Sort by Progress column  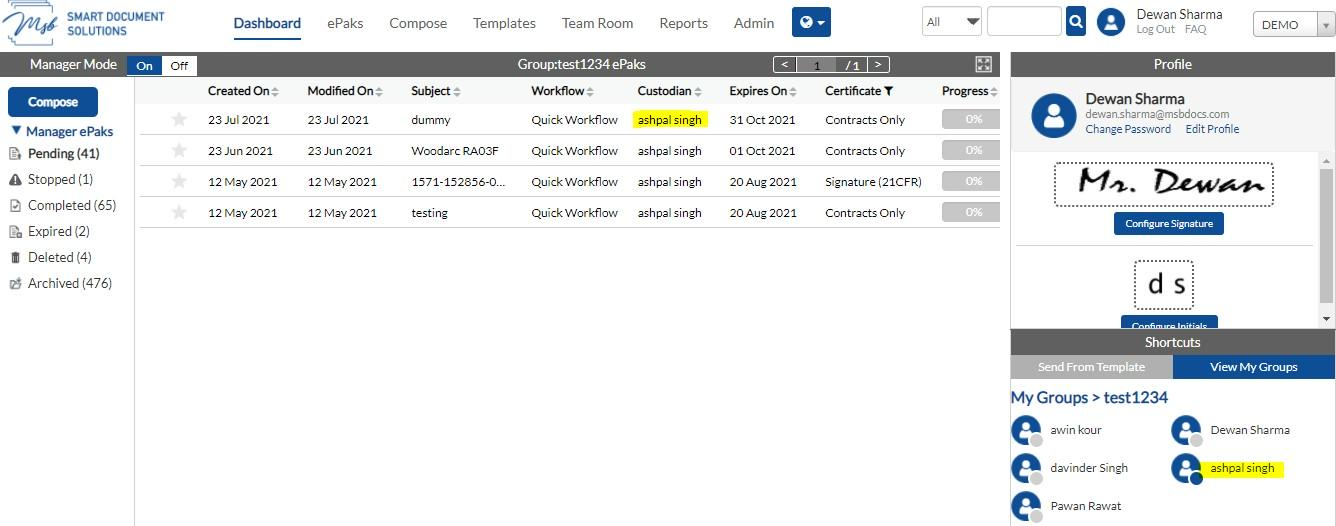(x=970, y=91)
